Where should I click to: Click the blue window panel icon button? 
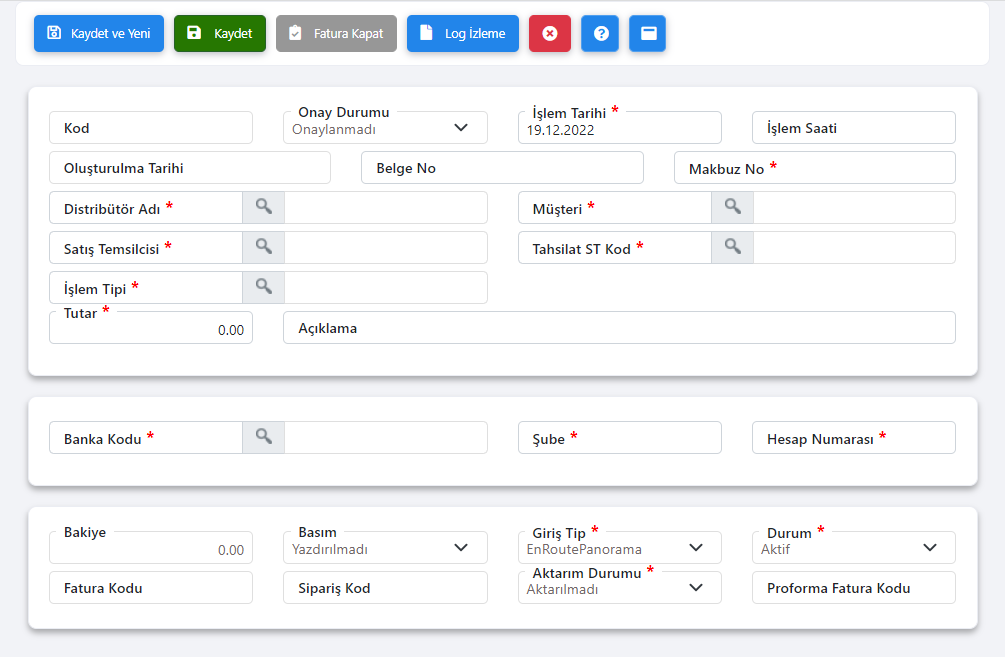[648, 33]
